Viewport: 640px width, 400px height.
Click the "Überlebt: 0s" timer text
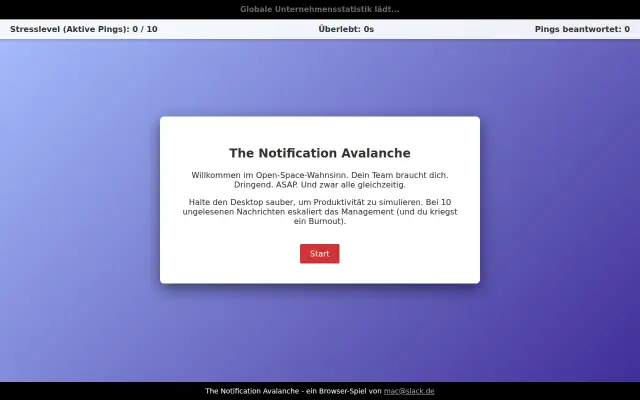point(346,29)
